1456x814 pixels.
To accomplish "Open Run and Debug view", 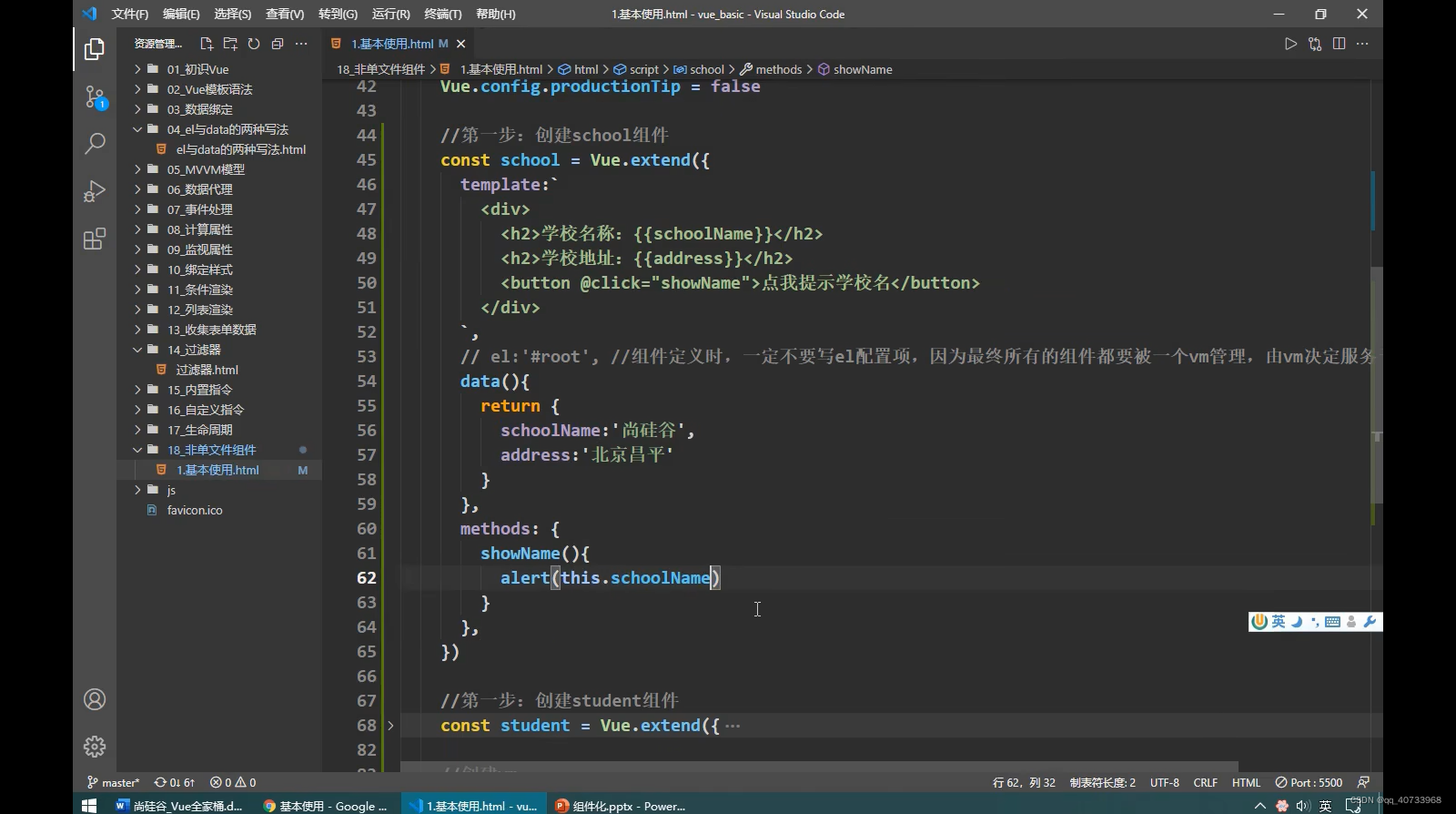I will coord(95,191).
